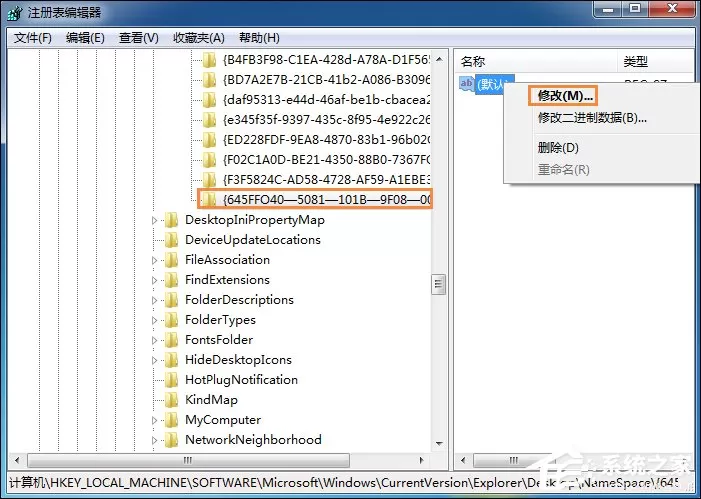Expand the DesktopIniPropertyMap key

click(x=154, y=220)
